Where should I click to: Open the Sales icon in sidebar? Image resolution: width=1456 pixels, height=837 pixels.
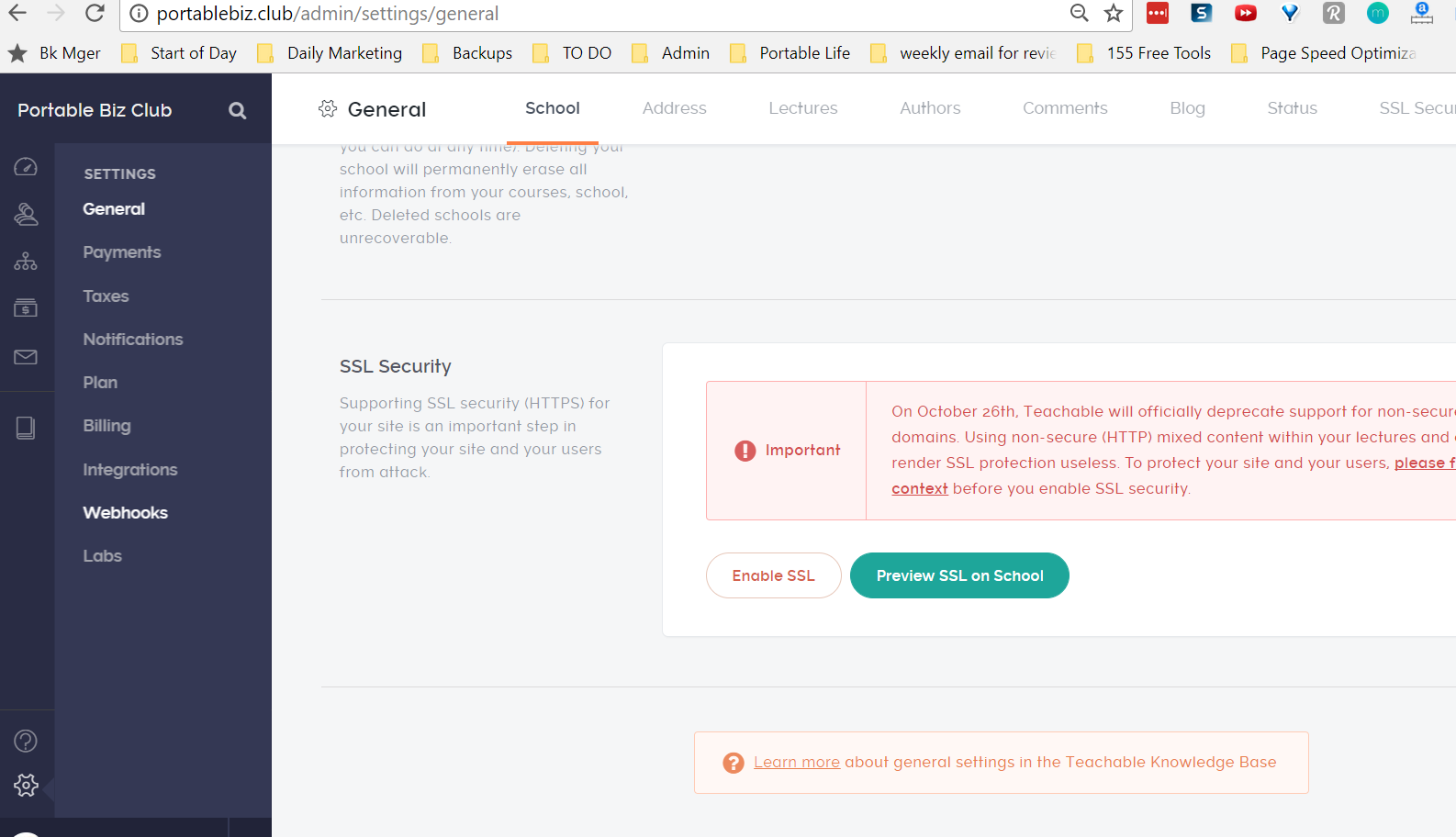[x=26, y=307]
